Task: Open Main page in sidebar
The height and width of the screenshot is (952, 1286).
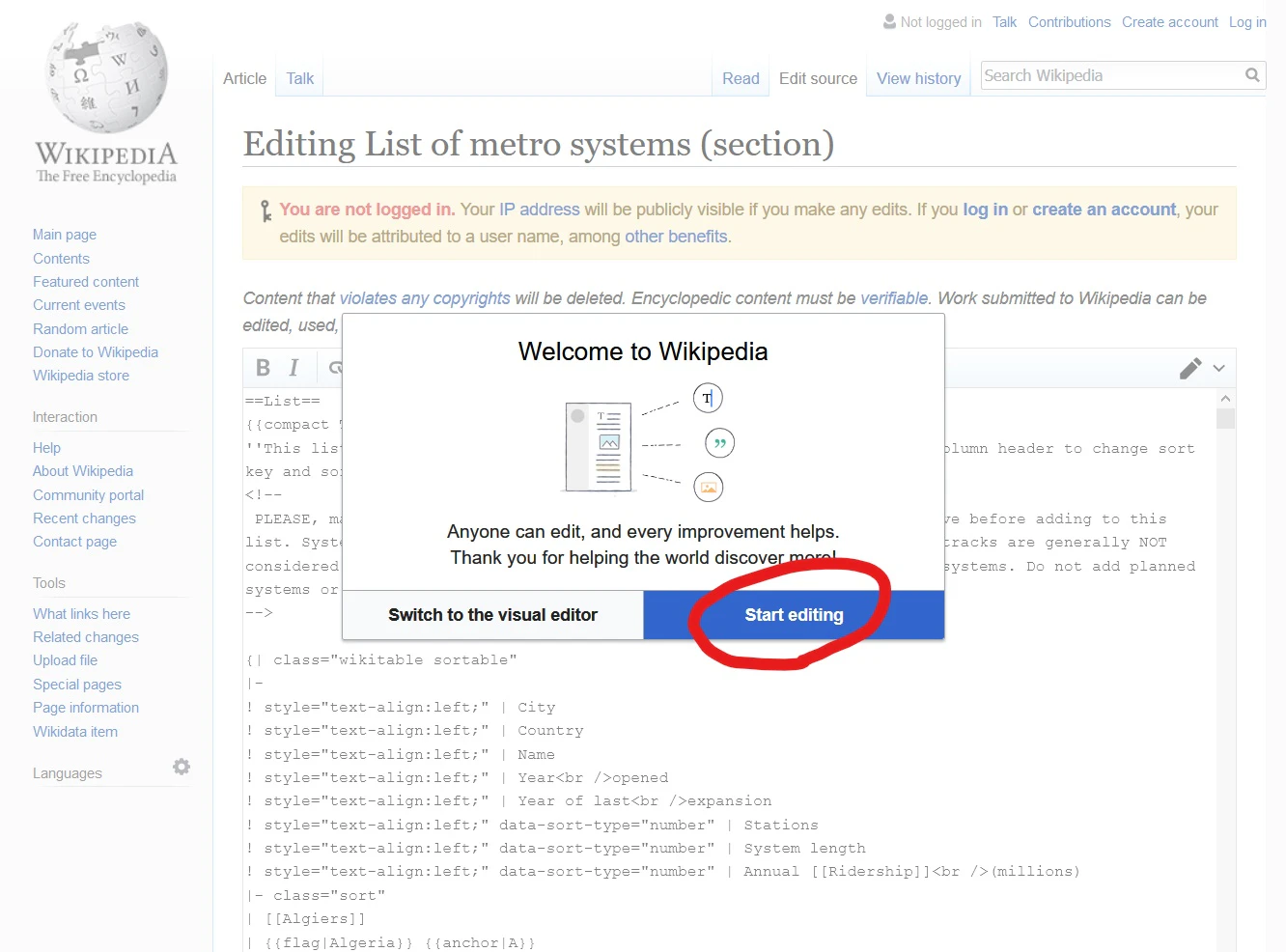Action: 65,235
